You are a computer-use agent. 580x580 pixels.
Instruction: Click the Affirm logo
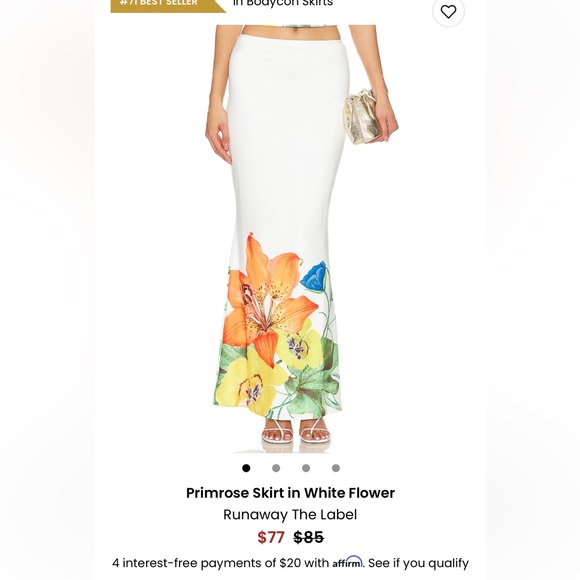click(347, 562)
